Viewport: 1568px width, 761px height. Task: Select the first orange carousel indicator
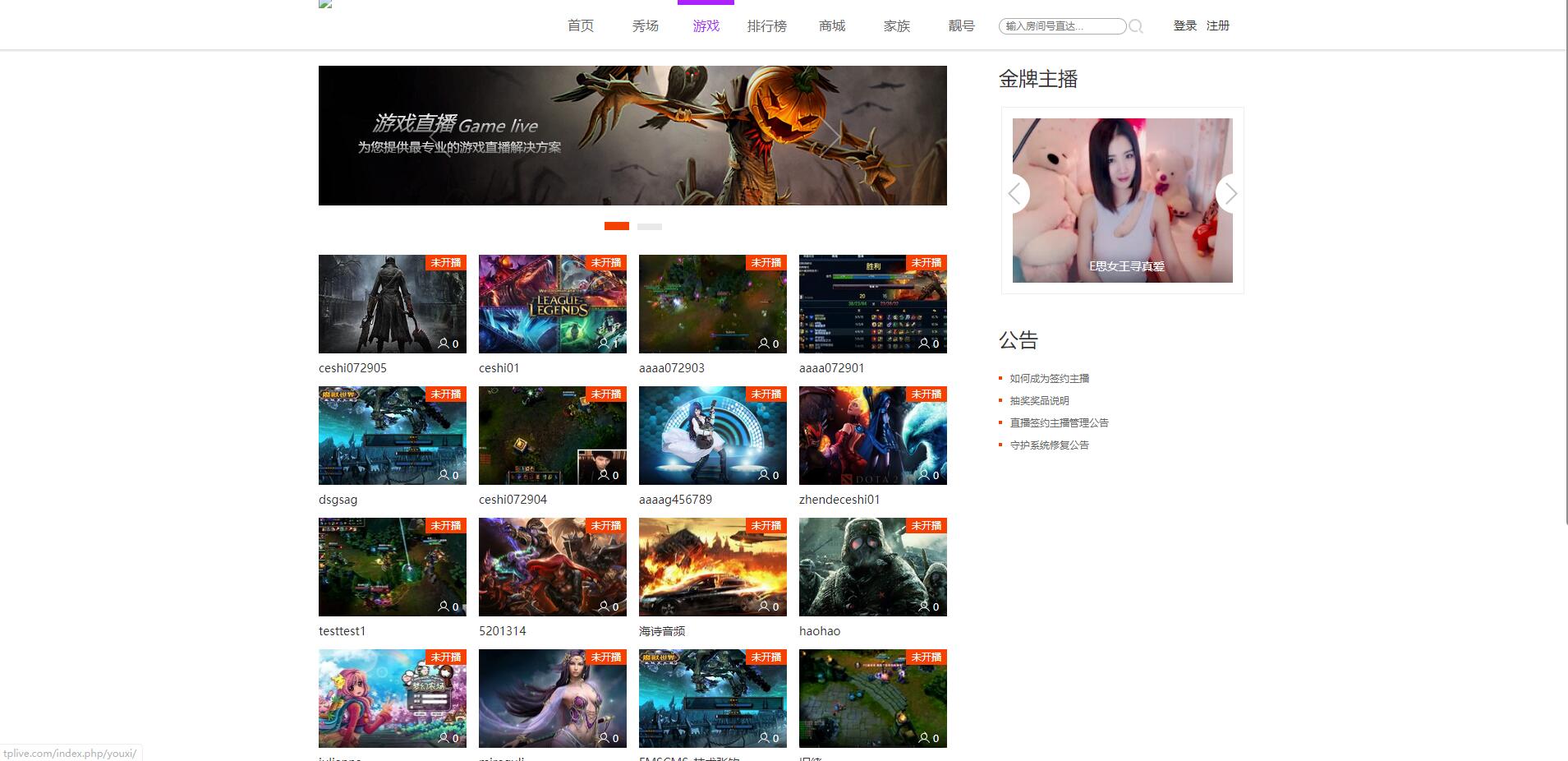click(616, 226)
